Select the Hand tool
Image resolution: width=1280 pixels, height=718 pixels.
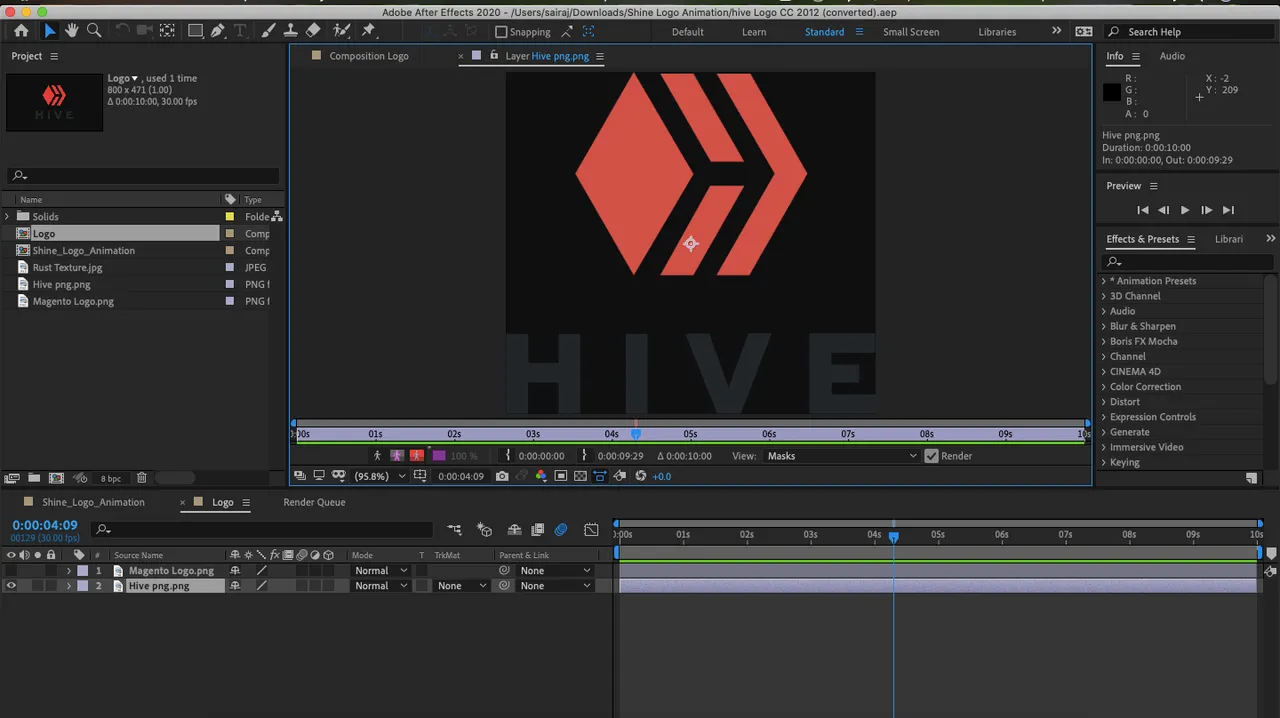[72, 31]
